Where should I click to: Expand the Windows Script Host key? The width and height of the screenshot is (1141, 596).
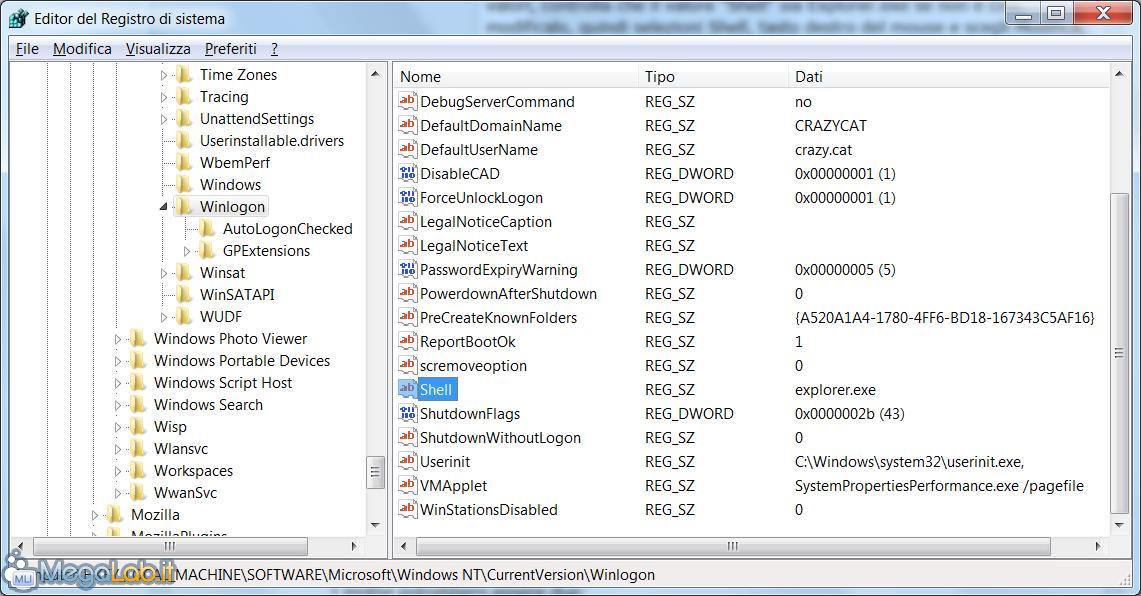(x=118, y=383)
